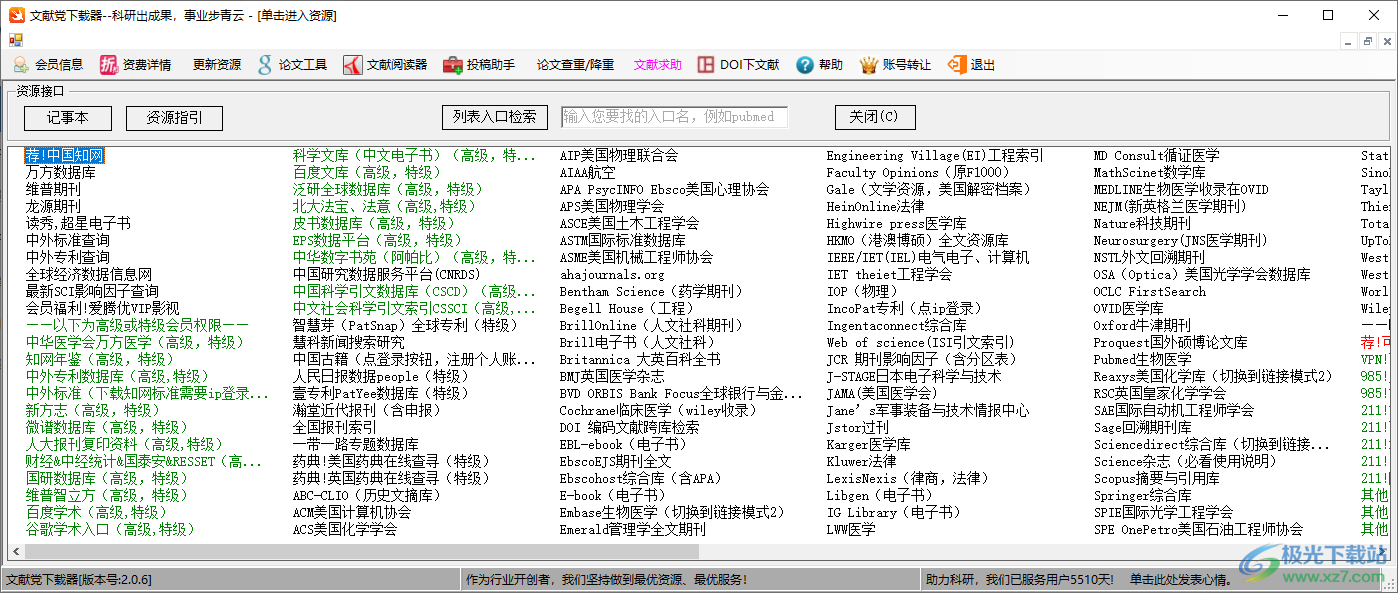The image size is (1398, 593).
Task: Select BMJ英国医学杂志 entry
Action: pos(612,377)
